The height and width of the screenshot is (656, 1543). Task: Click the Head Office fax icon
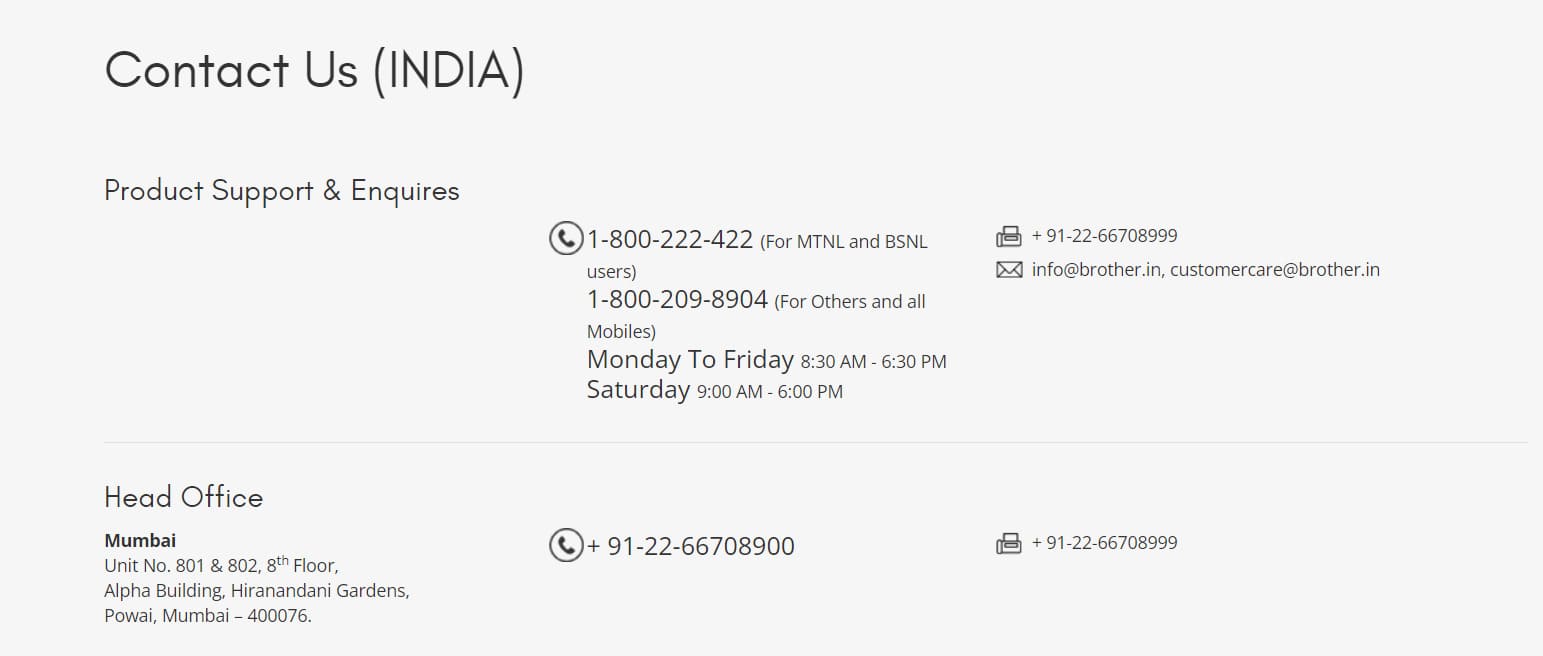(1009, 544)
